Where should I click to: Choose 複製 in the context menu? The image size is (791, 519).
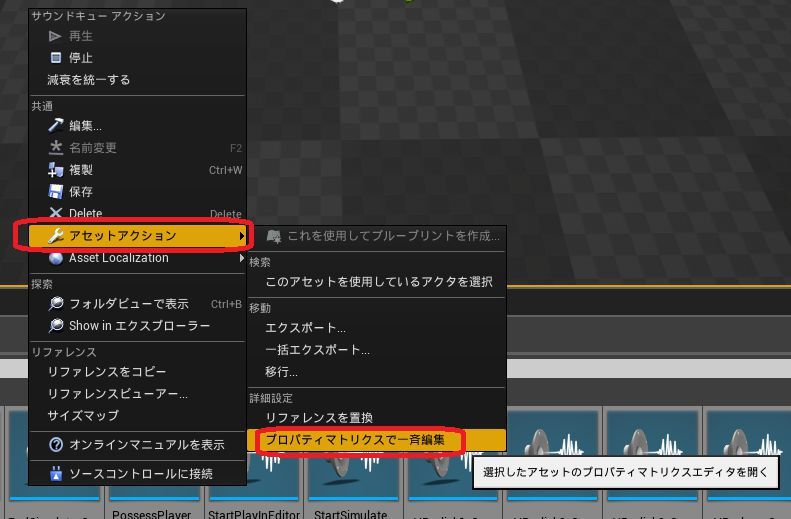pos(137,169)
